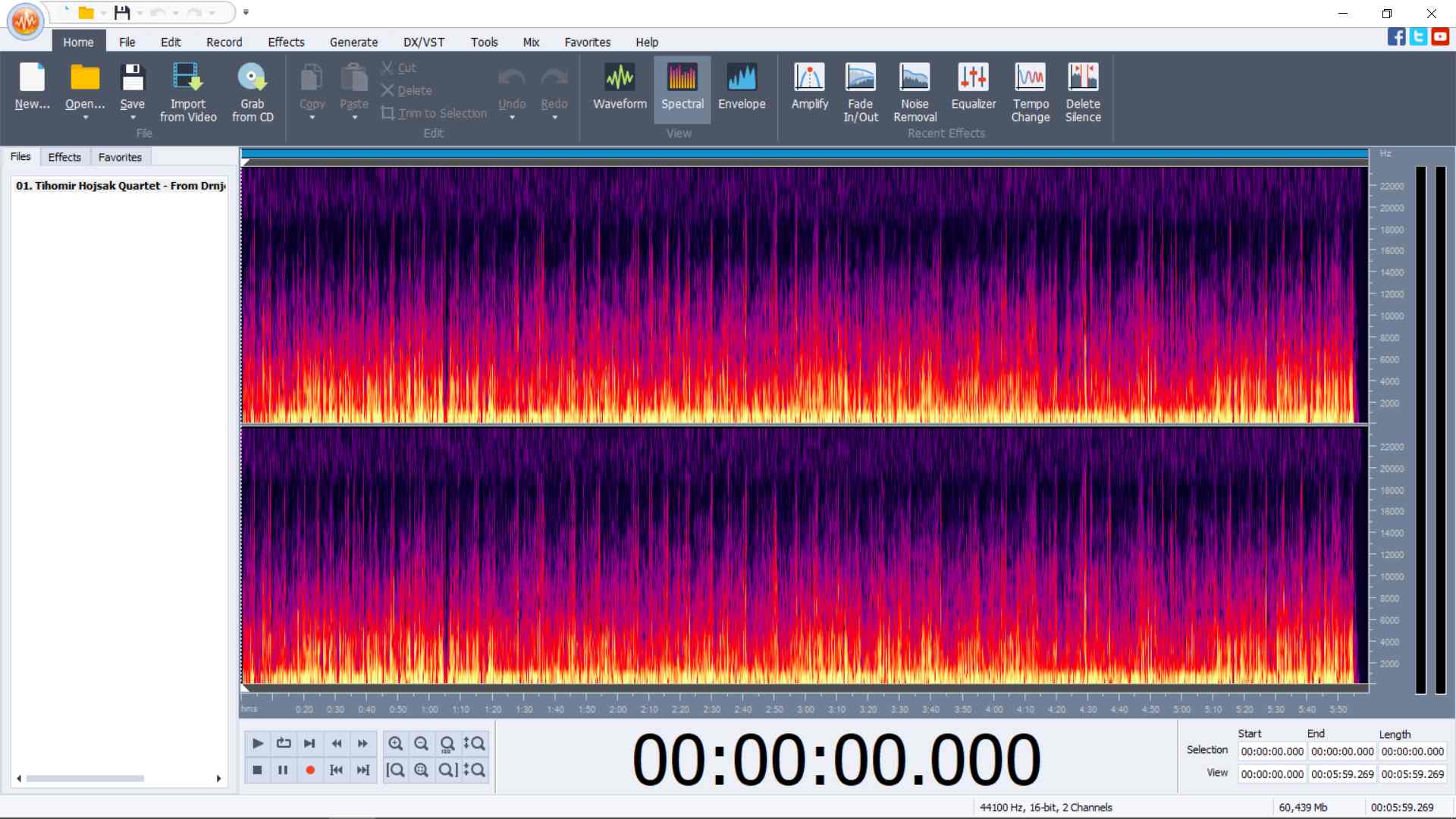The width and height of the screenshot is (1456, 819).
Task: Toggle loop playback button
Action: [284, 743]
